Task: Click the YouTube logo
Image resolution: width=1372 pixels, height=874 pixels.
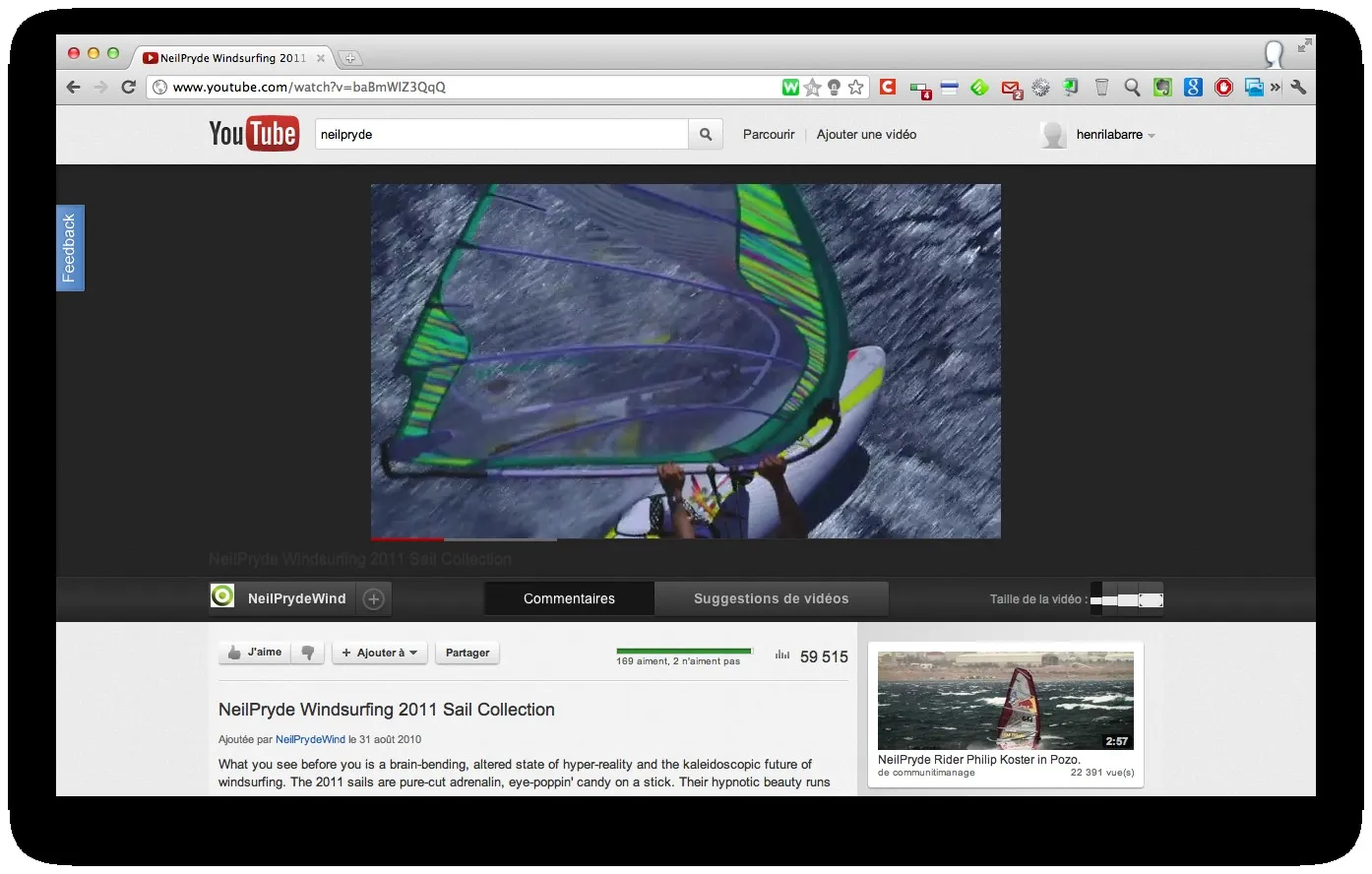Action: 254,134
